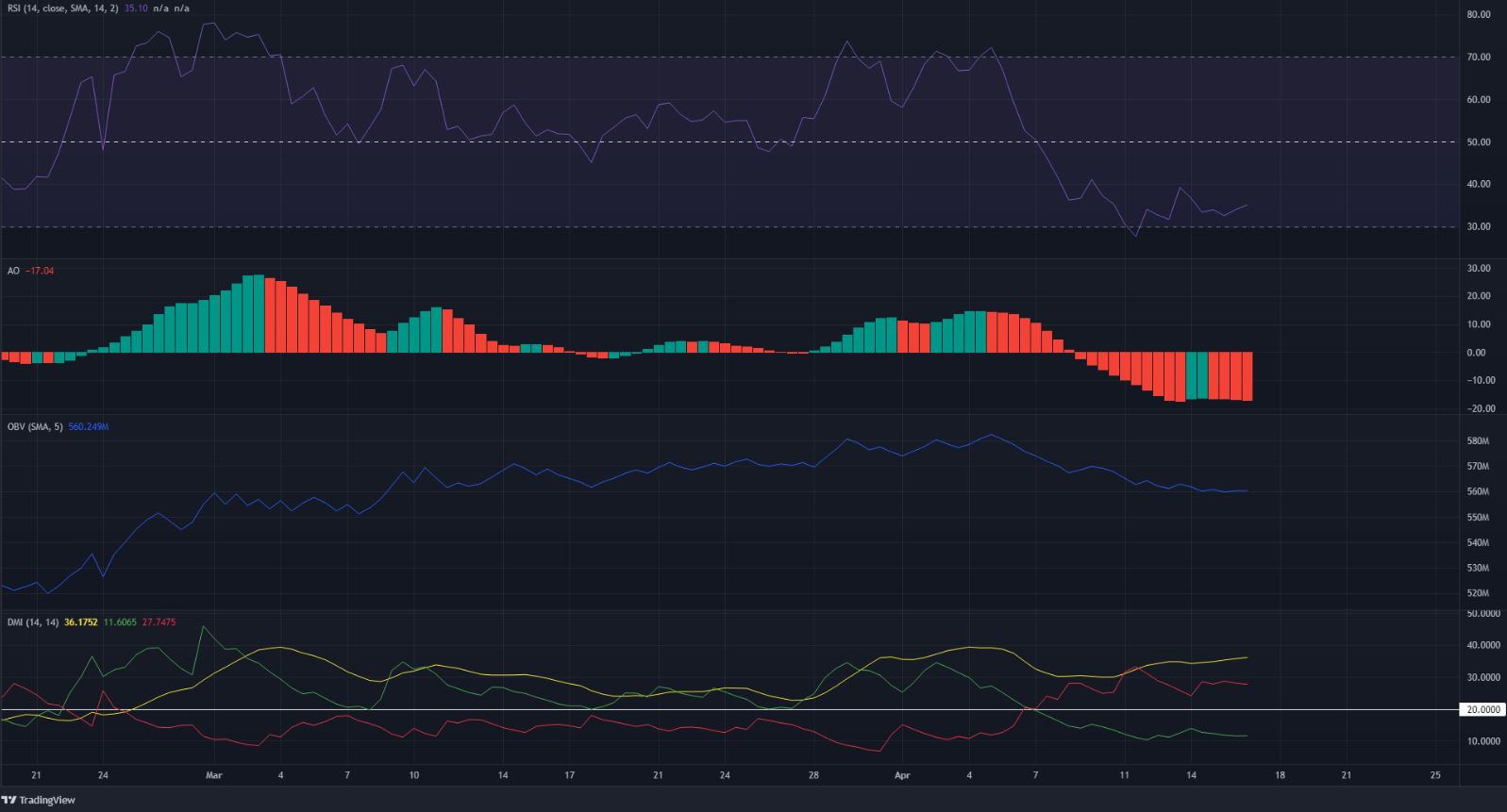Click the TradingView logo
The height and width of the screenshot is (812, 1507).
point(39,800)
